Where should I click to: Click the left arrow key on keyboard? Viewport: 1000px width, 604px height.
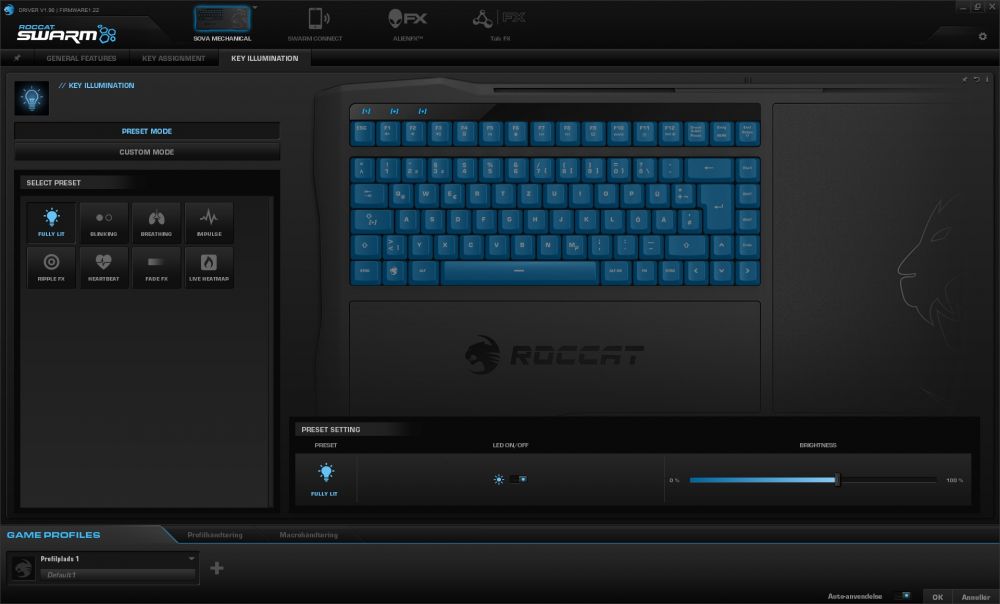point(696,271)
